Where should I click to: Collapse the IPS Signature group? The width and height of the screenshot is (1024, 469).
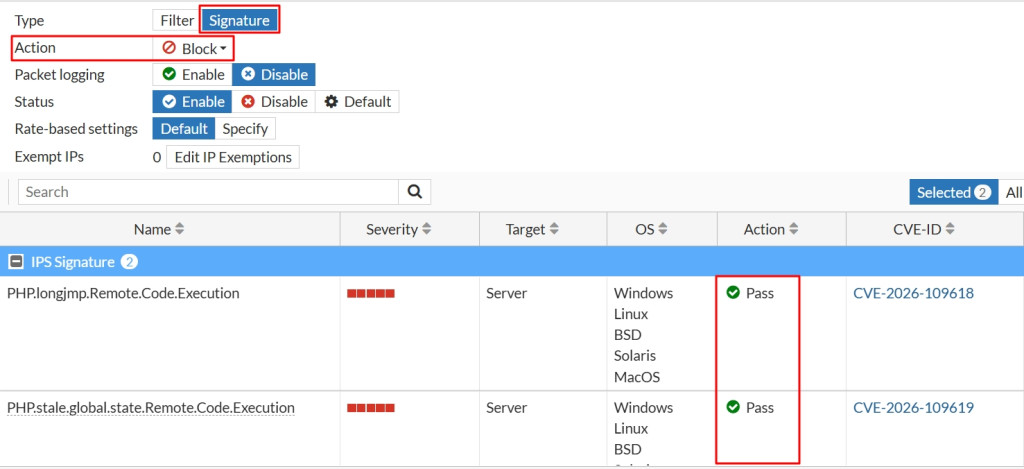(x=15, y=262)
